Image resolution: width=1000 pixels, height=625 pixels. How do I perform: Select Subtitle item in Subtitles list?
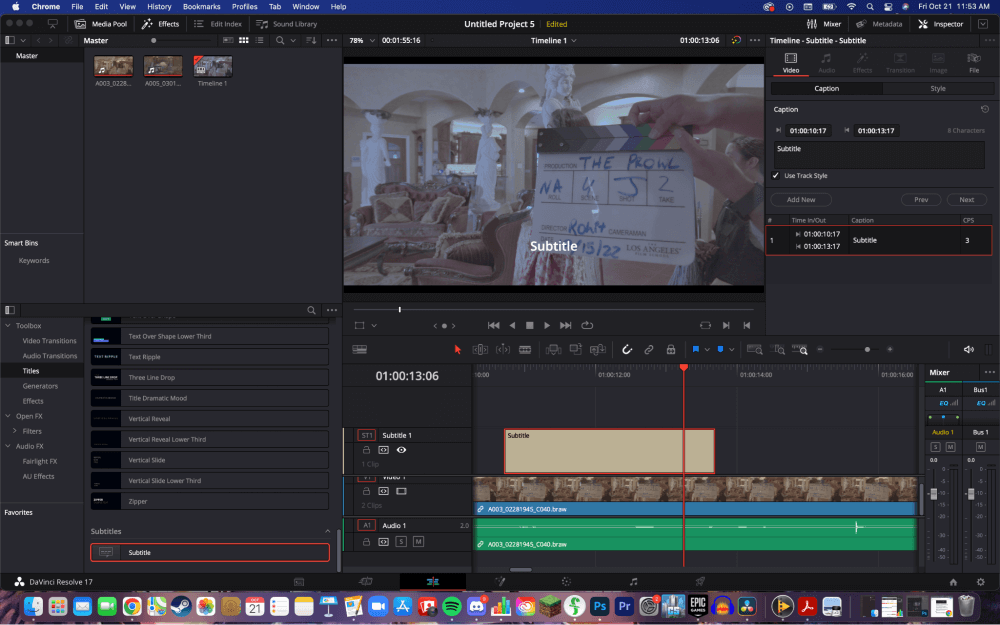(210, 552)
